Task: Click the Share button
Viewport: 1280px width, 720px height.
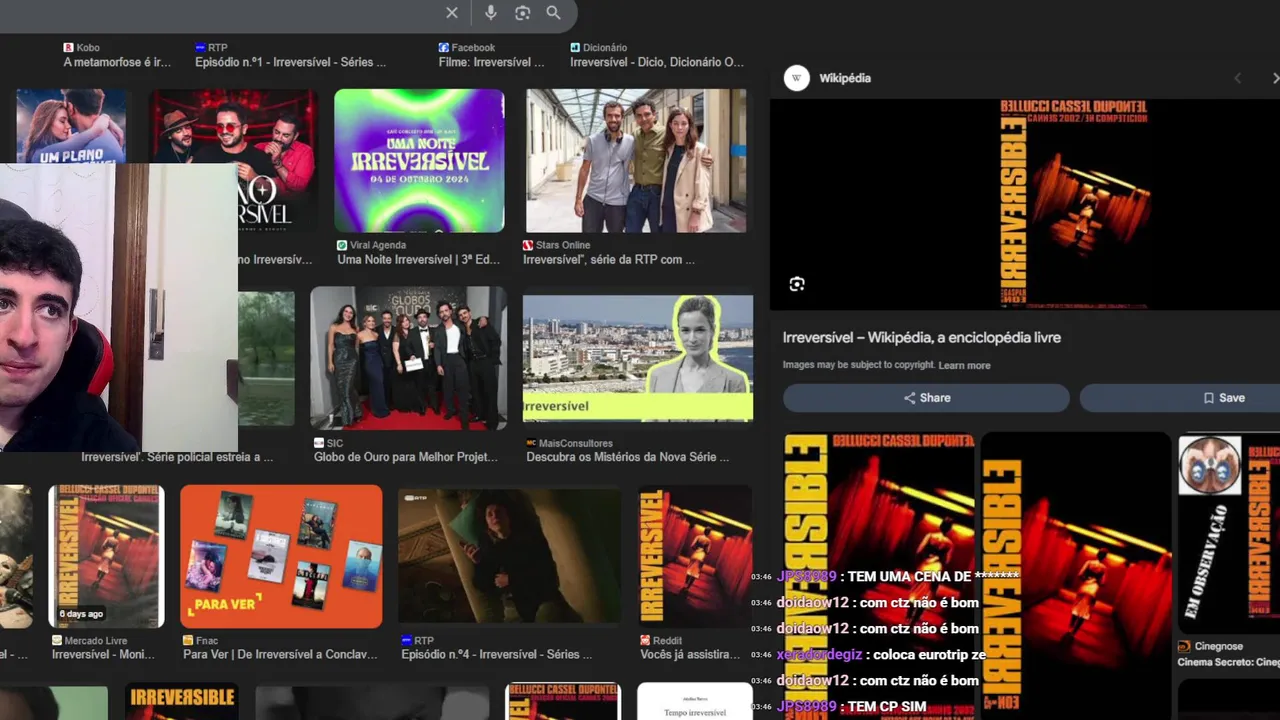Action: click(x=926, y=398)
